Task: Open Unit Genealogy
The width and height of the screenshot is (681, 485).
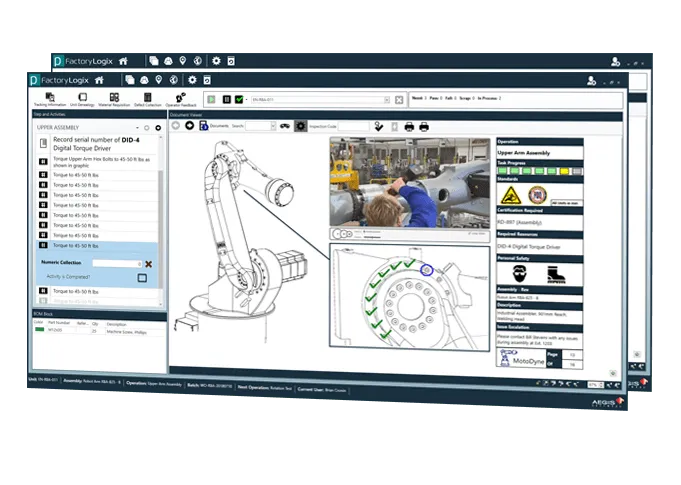Action: coord(82,99)
